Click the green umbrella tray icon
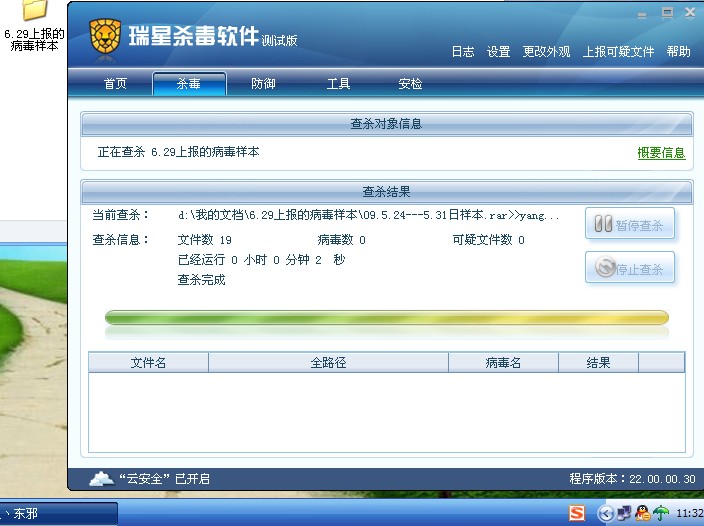 (661, 513)
